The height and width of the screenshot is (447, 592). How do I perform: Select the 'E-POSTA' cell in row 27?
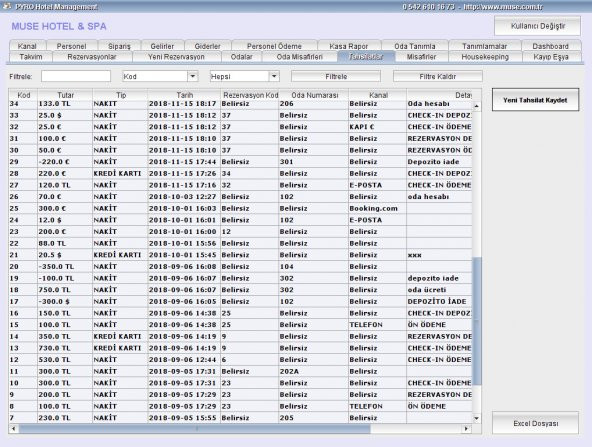(378, 185)
